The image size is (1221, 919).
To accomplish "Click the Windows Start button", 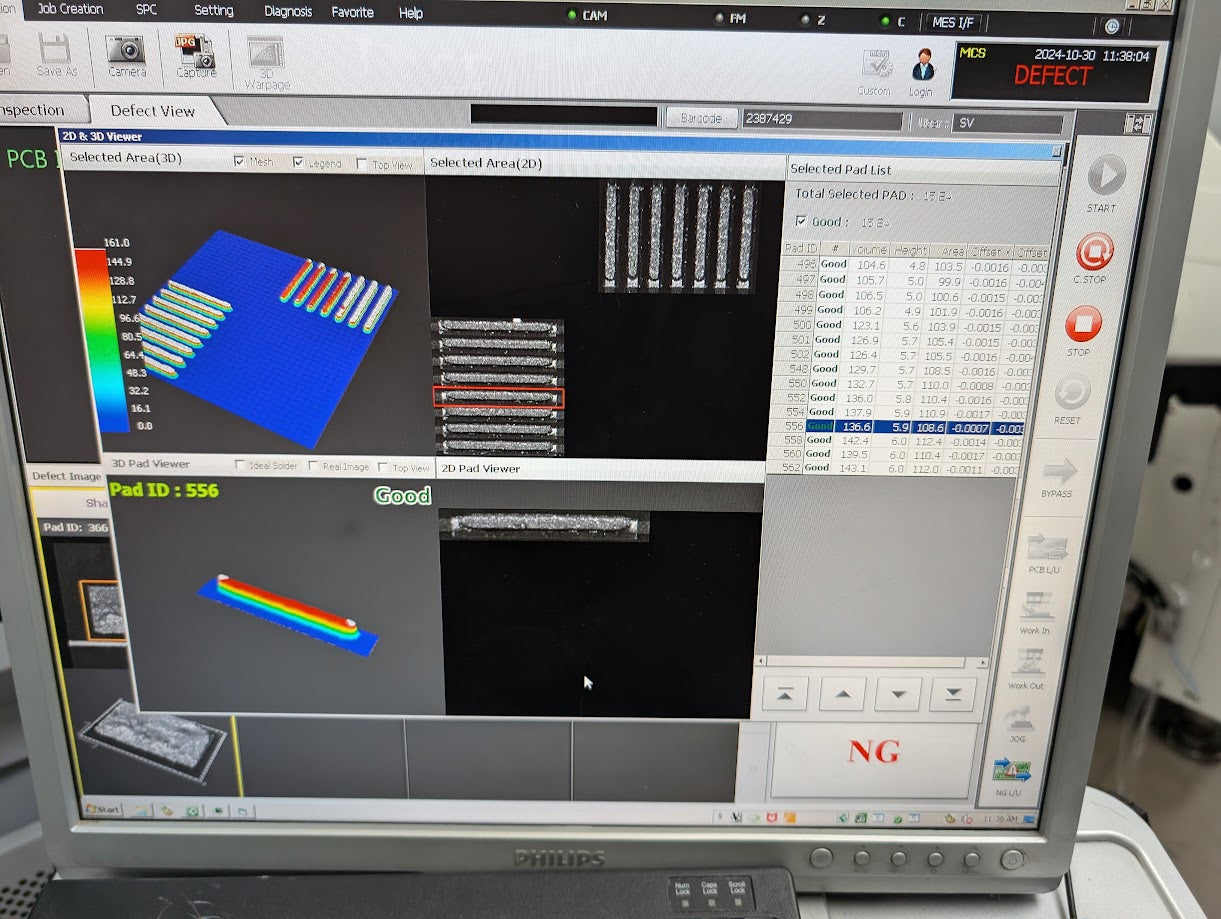I will coord(103,808).
